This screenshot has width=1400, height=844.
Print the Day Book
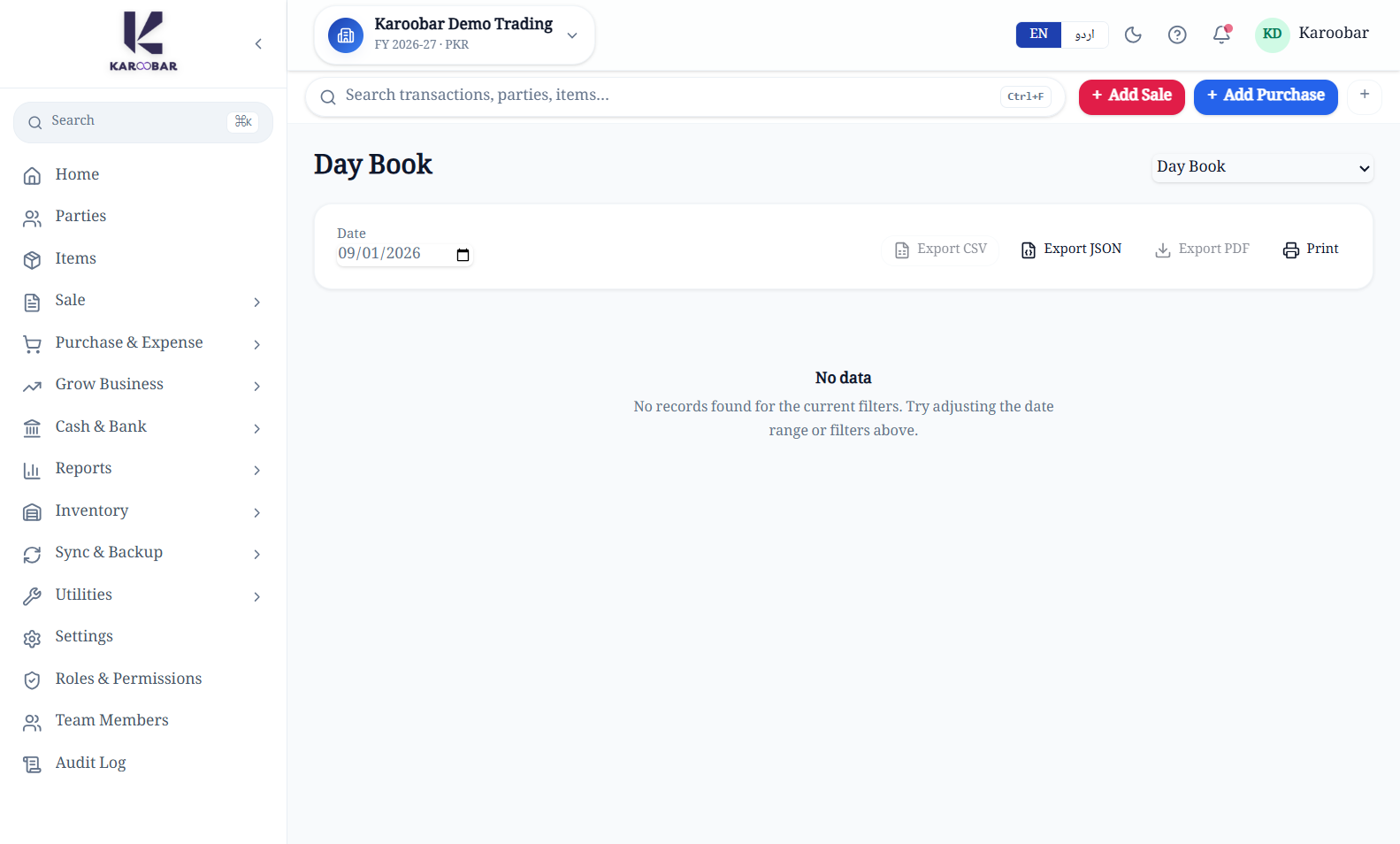[x=1311, y=249]
